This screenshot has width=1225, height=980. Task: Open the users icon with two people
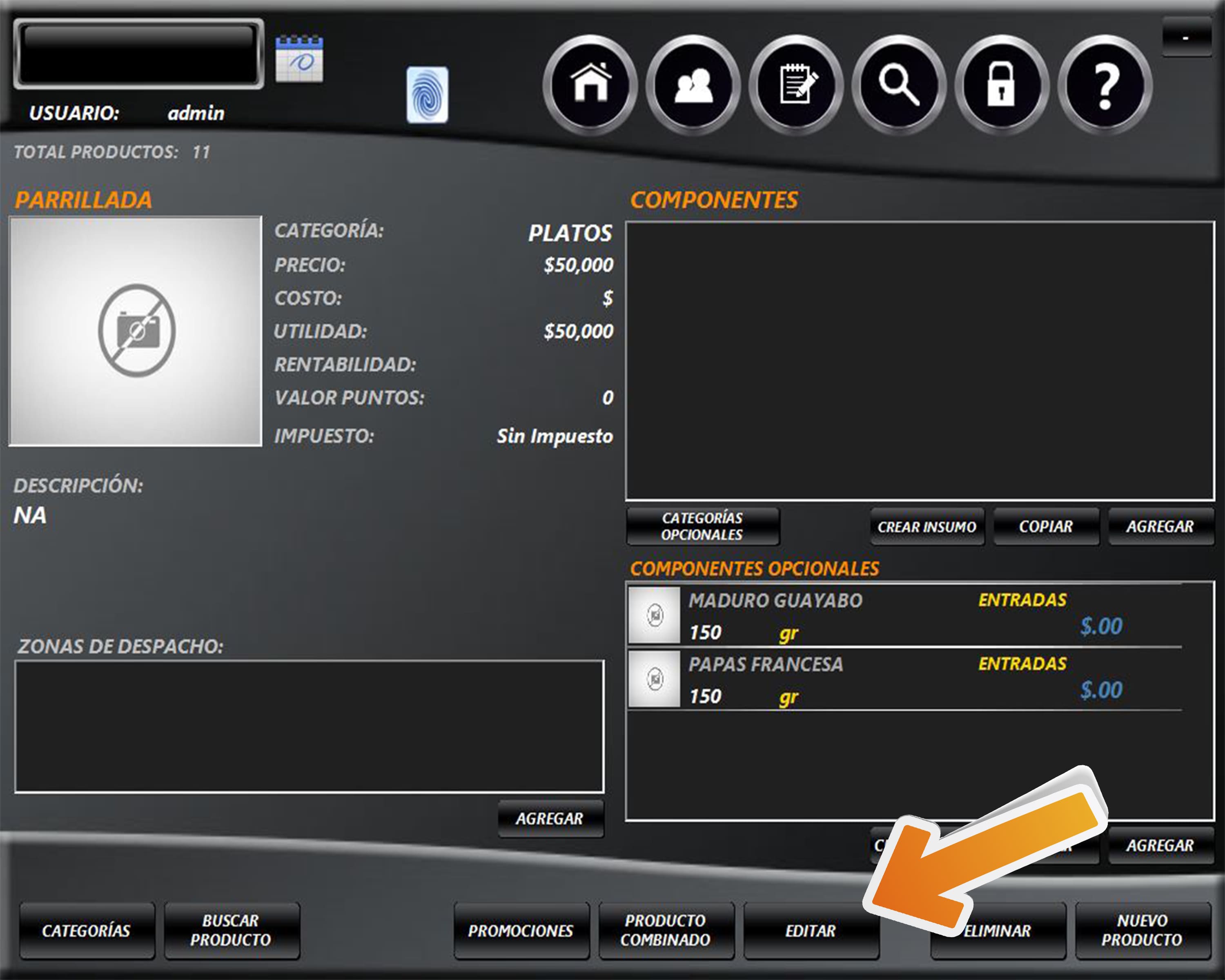[x=693, y=85]
